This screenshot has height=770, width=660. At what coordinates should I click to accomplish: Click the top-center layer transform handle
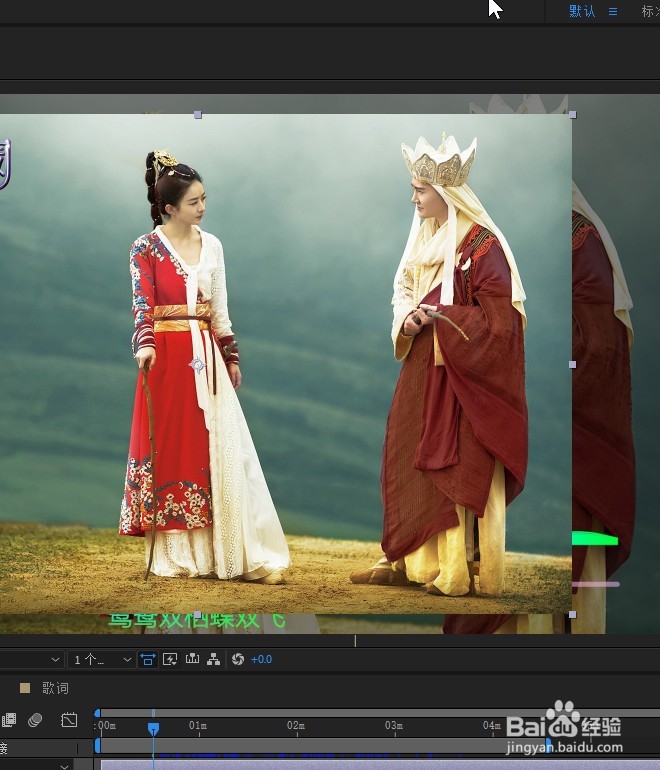pyautogui.click(x=198, y=115)
